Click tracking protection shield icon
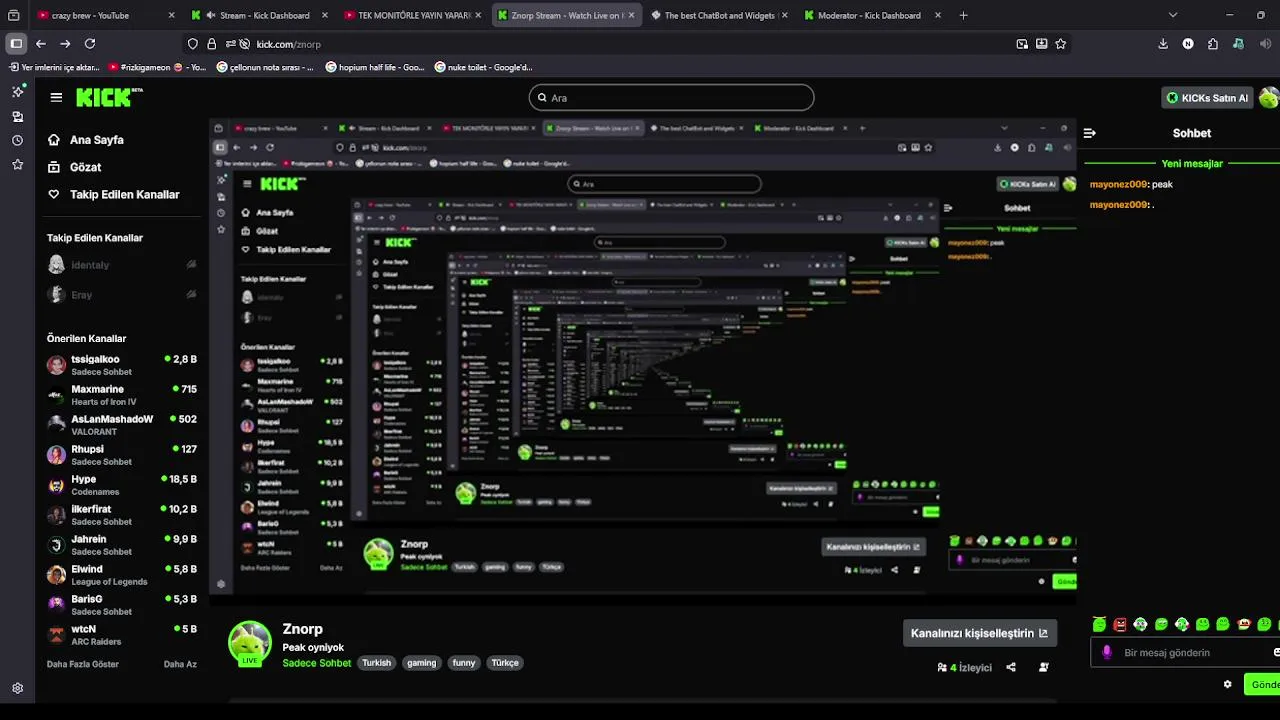The image size is (1280, 720). (x=193, y=44)
